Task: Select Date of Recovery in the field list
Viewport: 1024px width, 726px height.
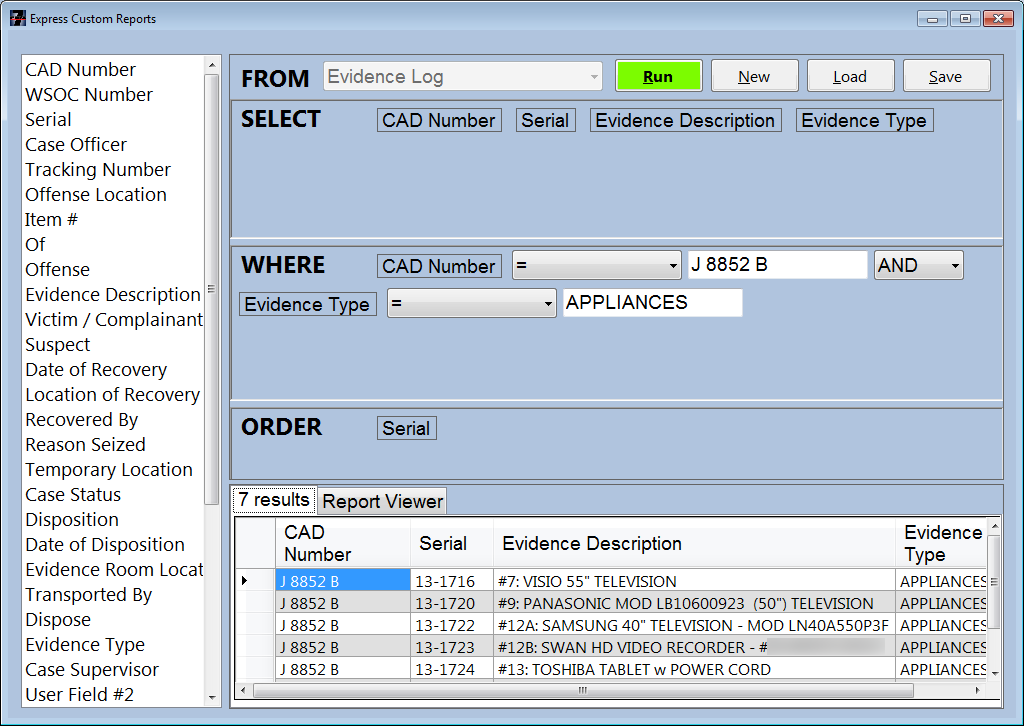Action: click(96, 369)
